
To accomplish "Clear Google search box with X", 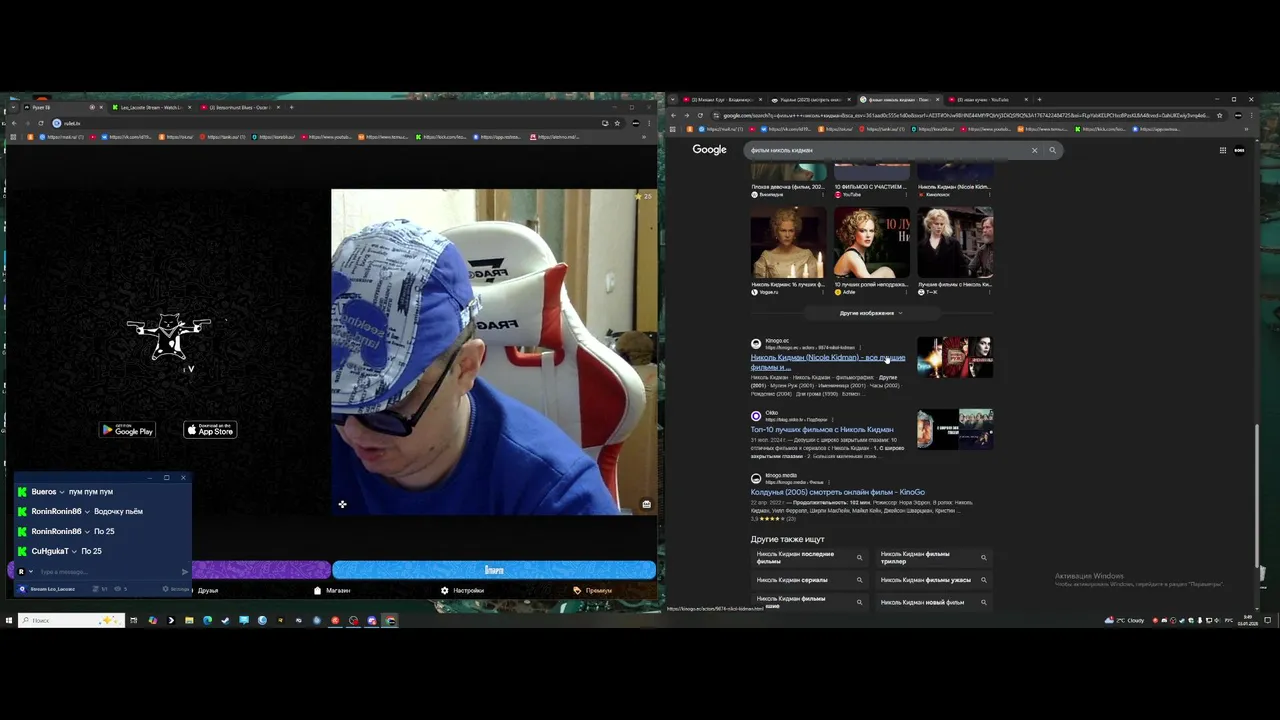I will point(1034,150).
